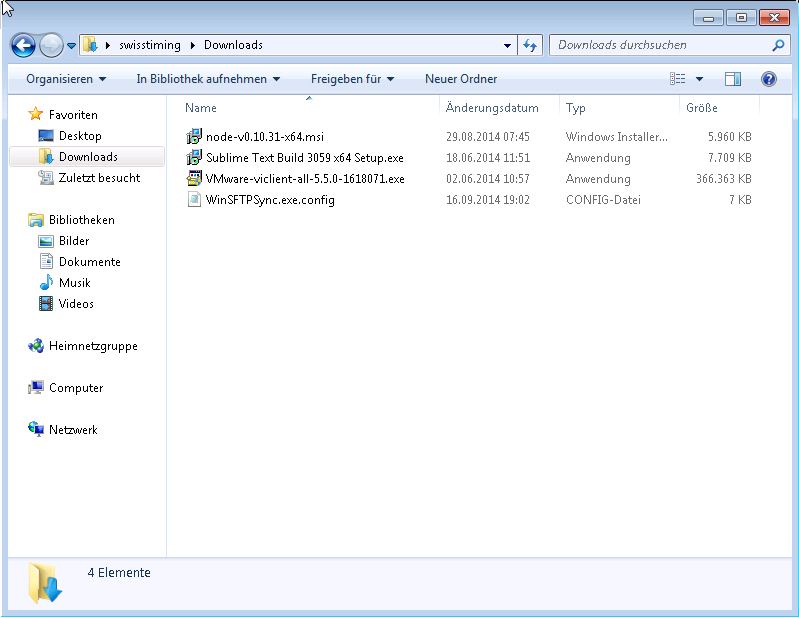
Task: Open Help with the question mark icon
Action: coord(768,79)
